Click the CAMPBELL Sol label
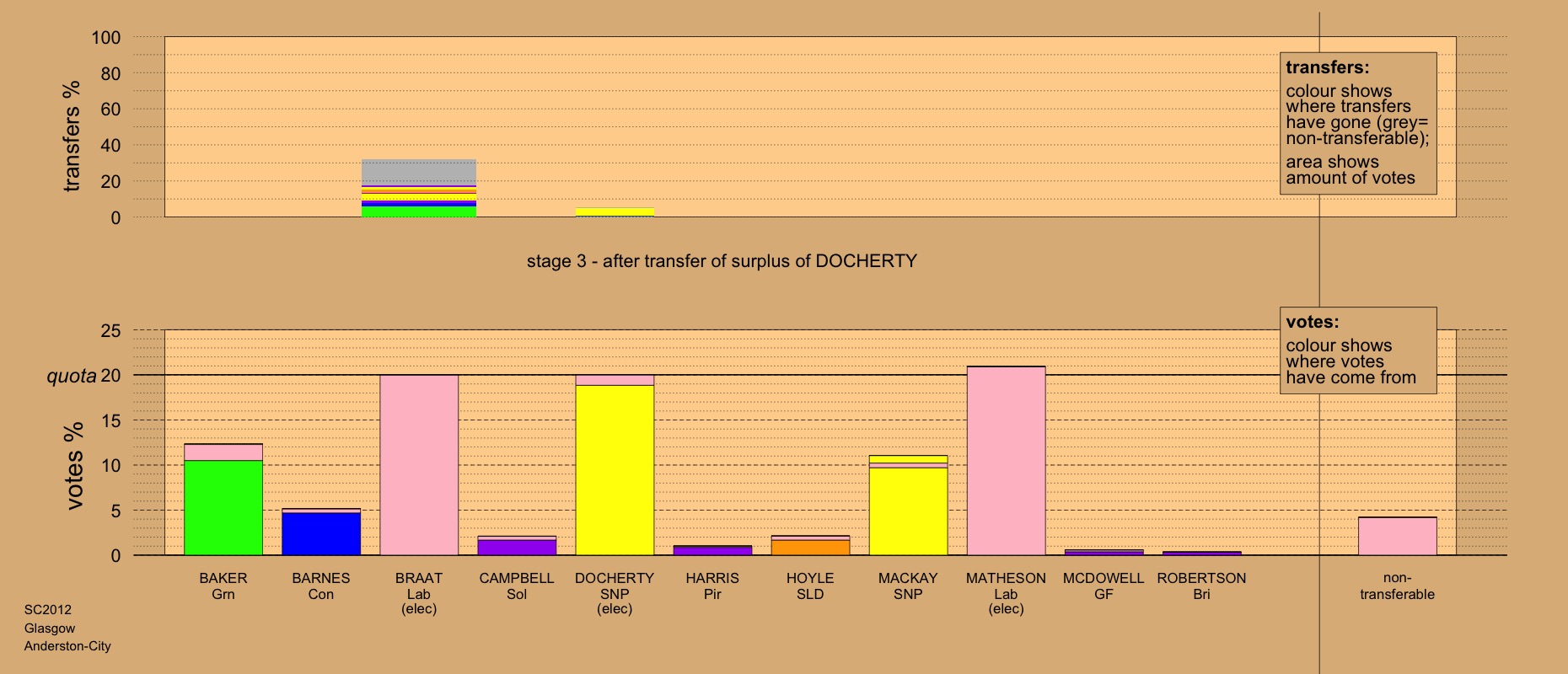Screen dimensions: 1568x674 point(517,586)
